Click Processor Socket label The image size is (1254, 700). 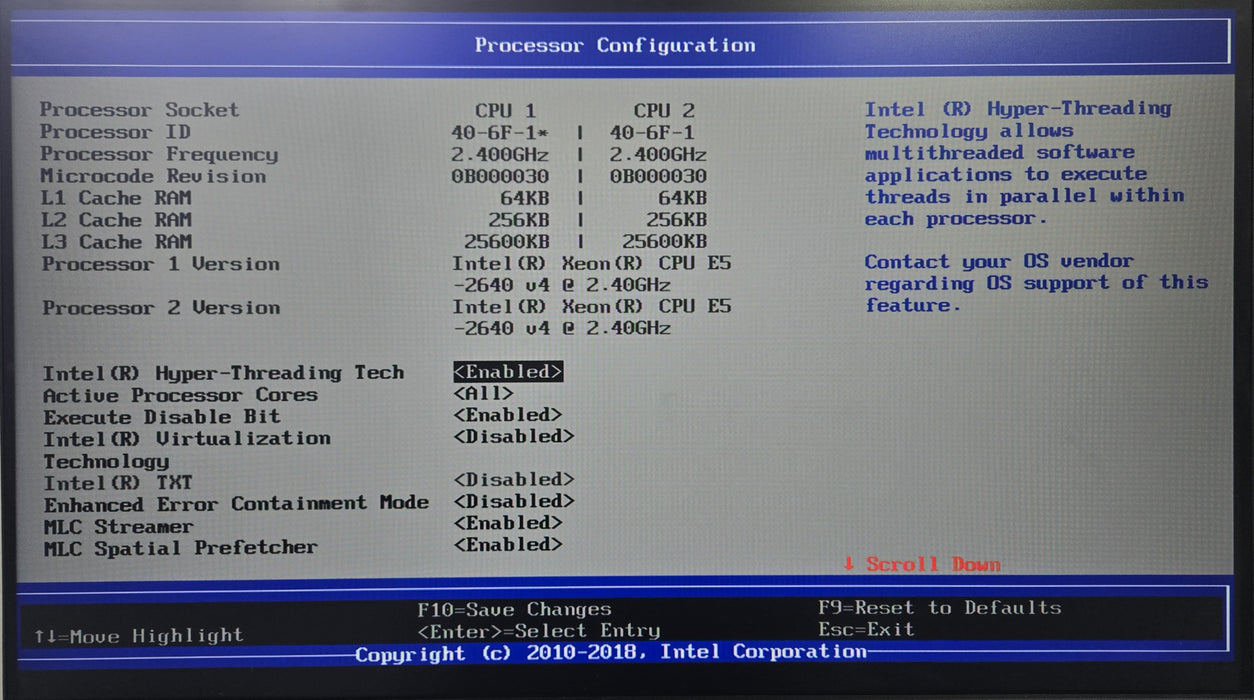[x=140, y=110]
